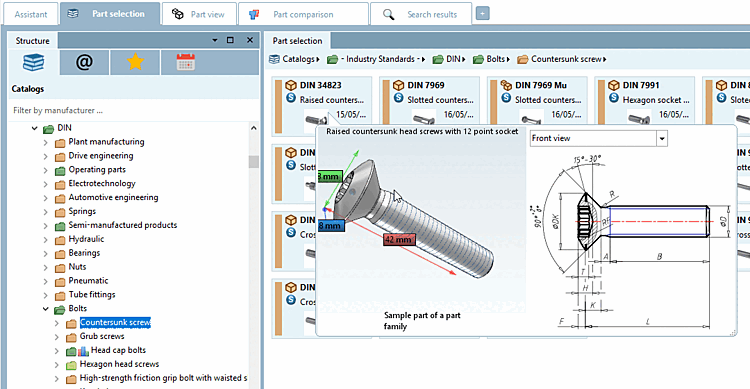
Task: Open the DIN 7969 Mu part card
Action: click(x=538, y=100)
